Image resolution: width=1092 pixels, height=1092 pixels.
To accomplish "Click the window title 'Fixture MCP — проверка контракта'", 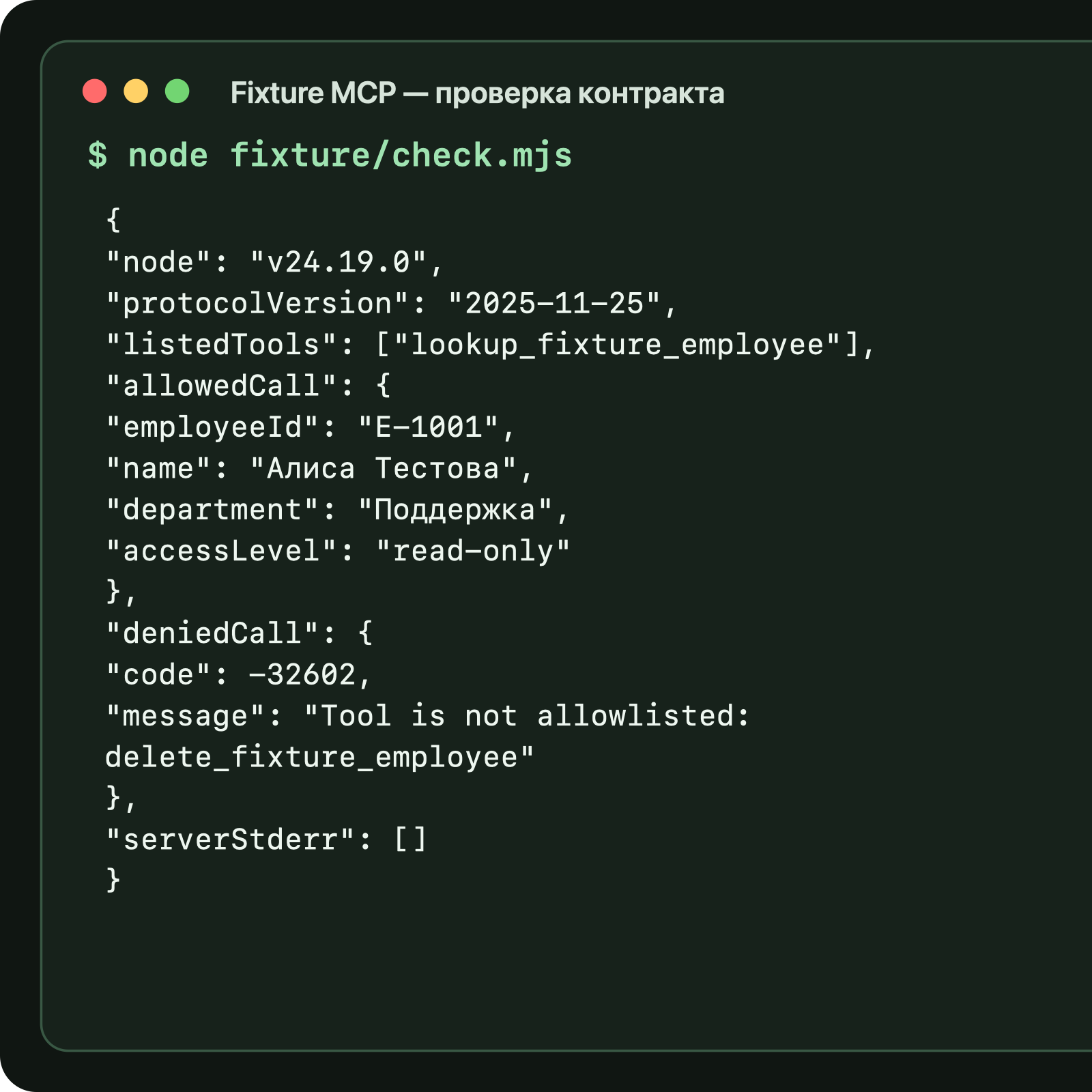I will click(477, 93).
